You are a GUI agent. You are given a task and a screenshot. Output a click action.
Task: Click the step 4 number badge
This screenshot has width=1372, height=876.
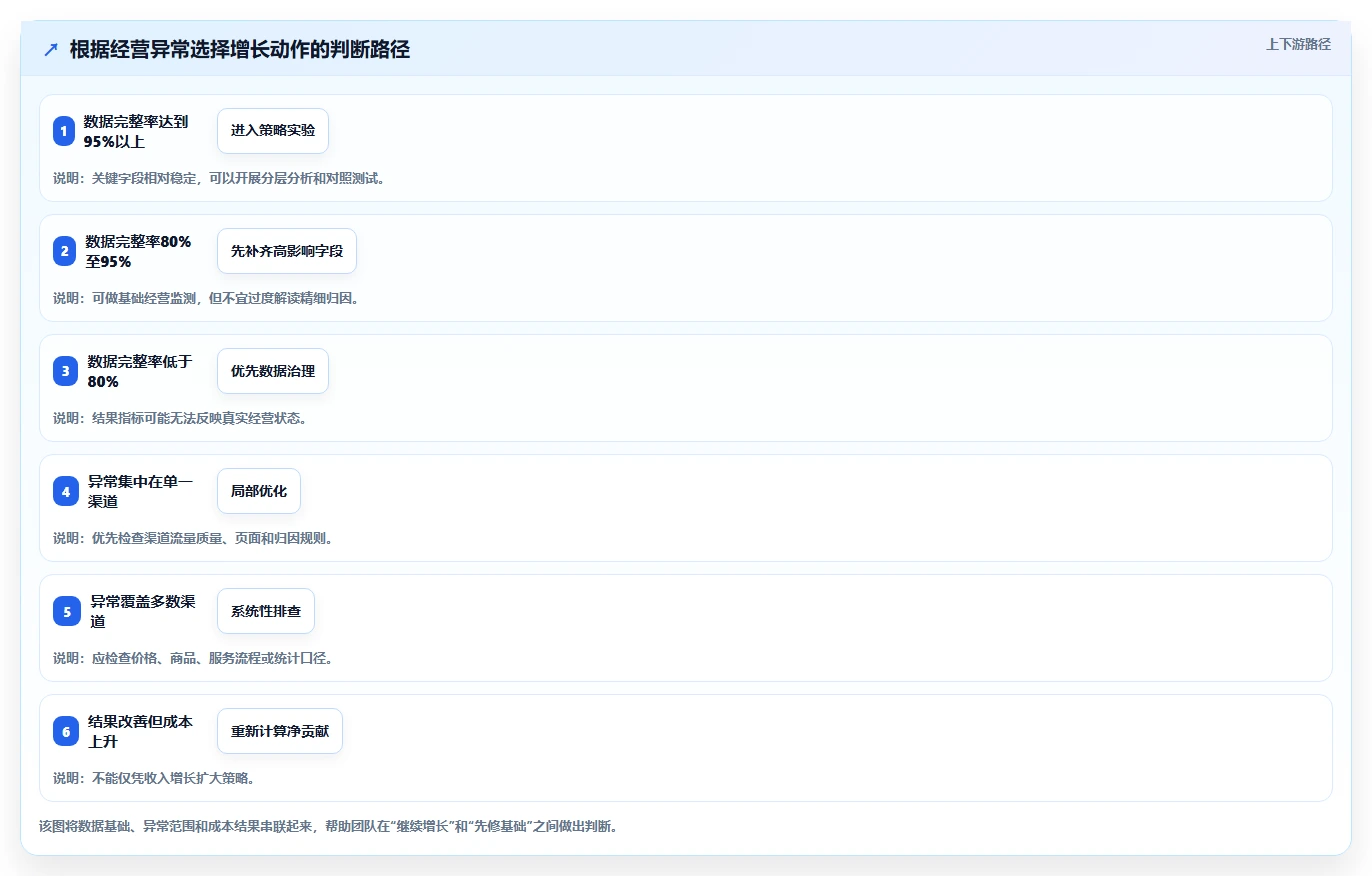point(64,491)
